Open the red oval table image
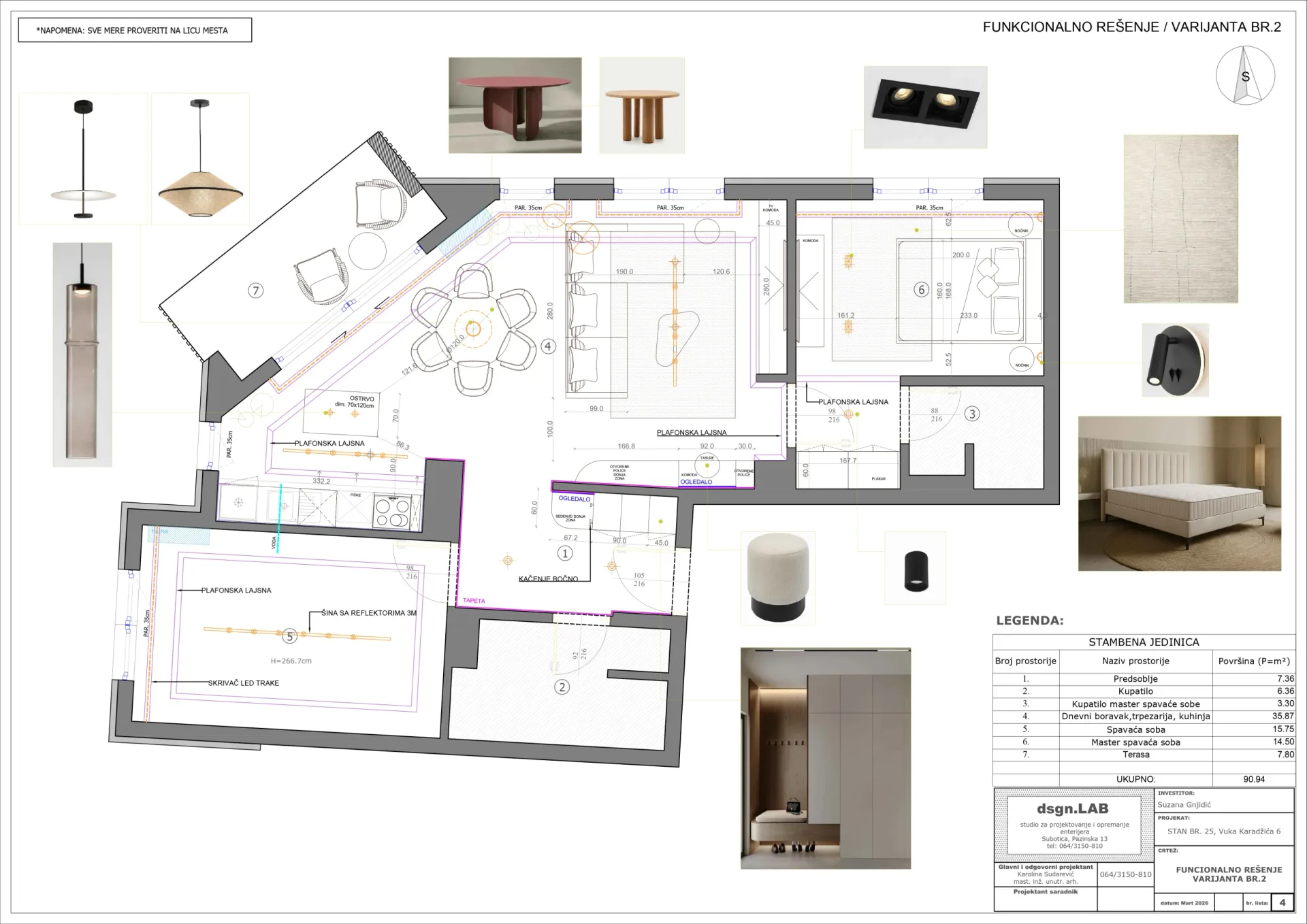1307x924 pixels. pos(515,105)
